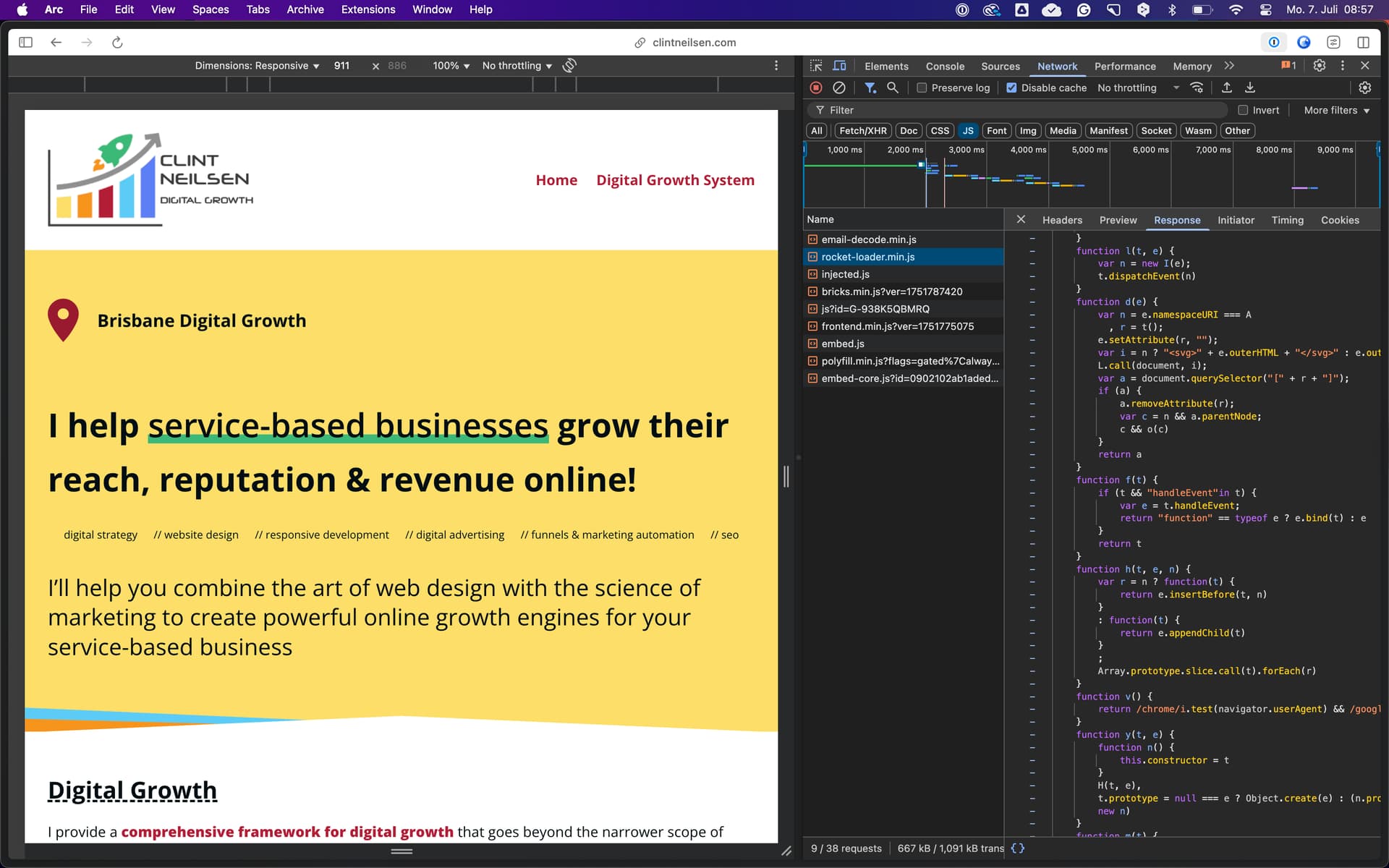Open network search magnifier
Viewport: 1389px width, 868px height.
click(x=893, y=88)
